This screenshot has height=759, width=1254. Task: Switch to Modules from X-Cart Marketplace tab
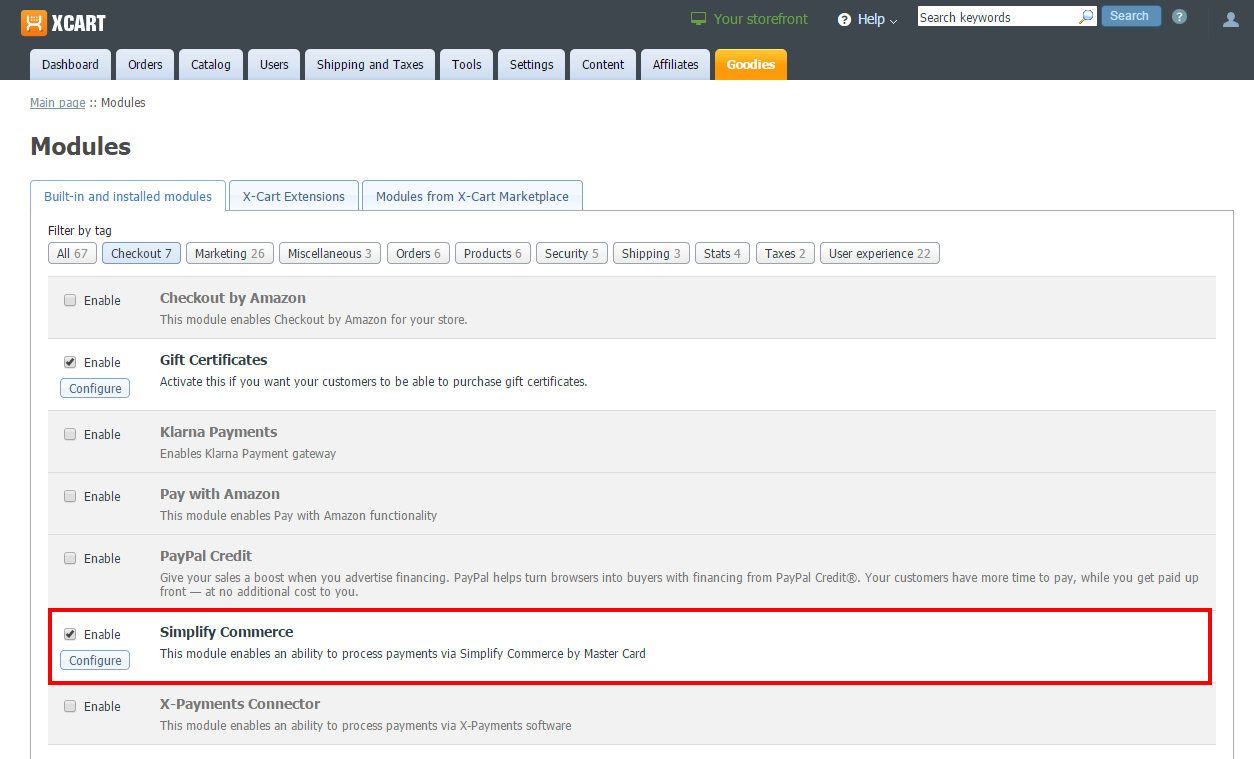[x=472, y=196]
